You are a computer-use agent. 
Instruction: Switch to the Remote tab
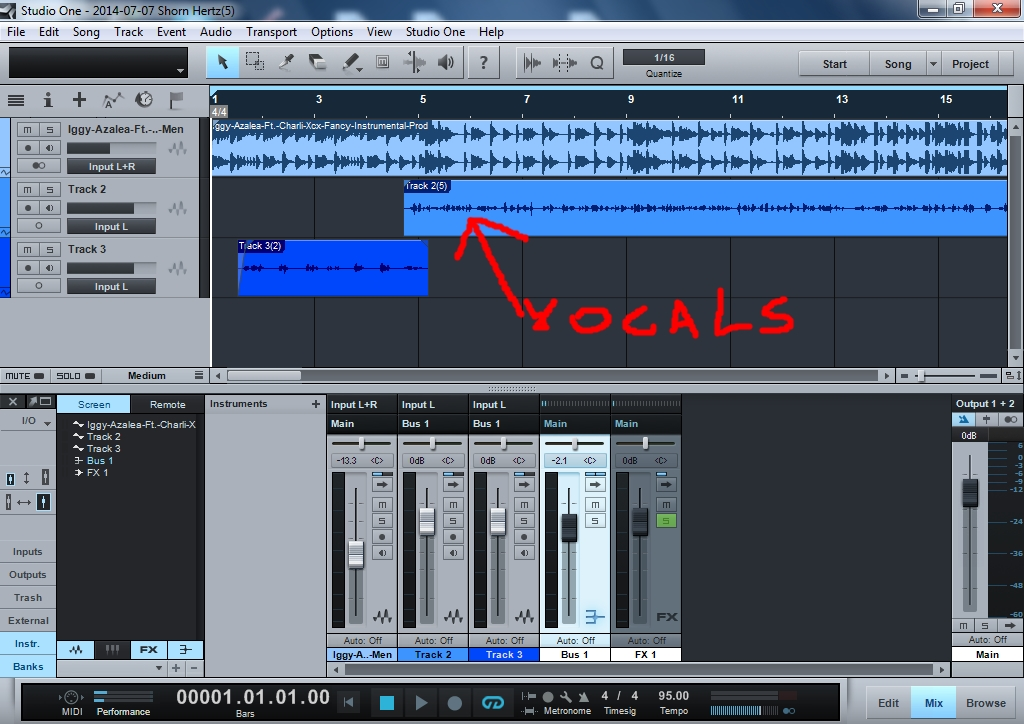point(167,405)
